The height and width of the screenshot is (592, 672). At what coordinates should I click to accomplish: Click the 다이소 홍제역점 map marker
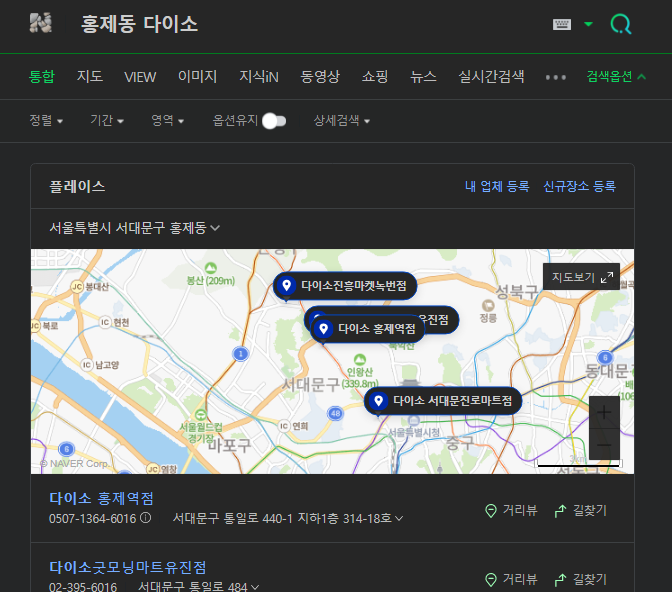(368, 329)
